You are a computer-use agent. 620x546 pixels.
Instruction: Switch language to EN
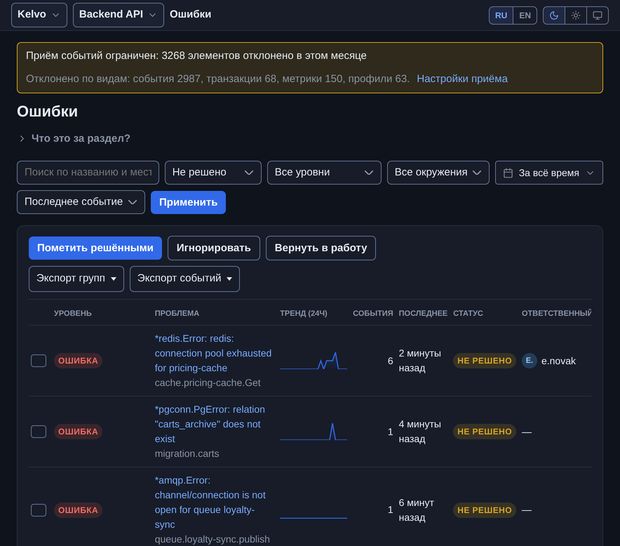pos(525,15)
